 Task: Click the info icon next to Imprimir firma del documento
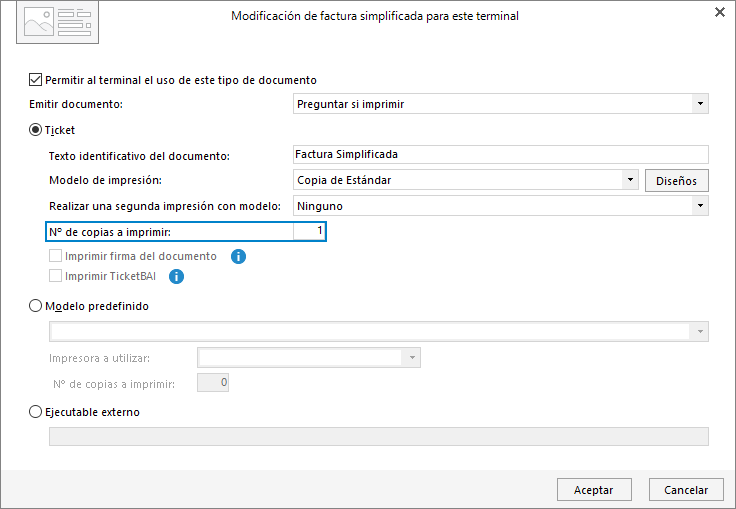pyautogui.click(x=238, y=256)
